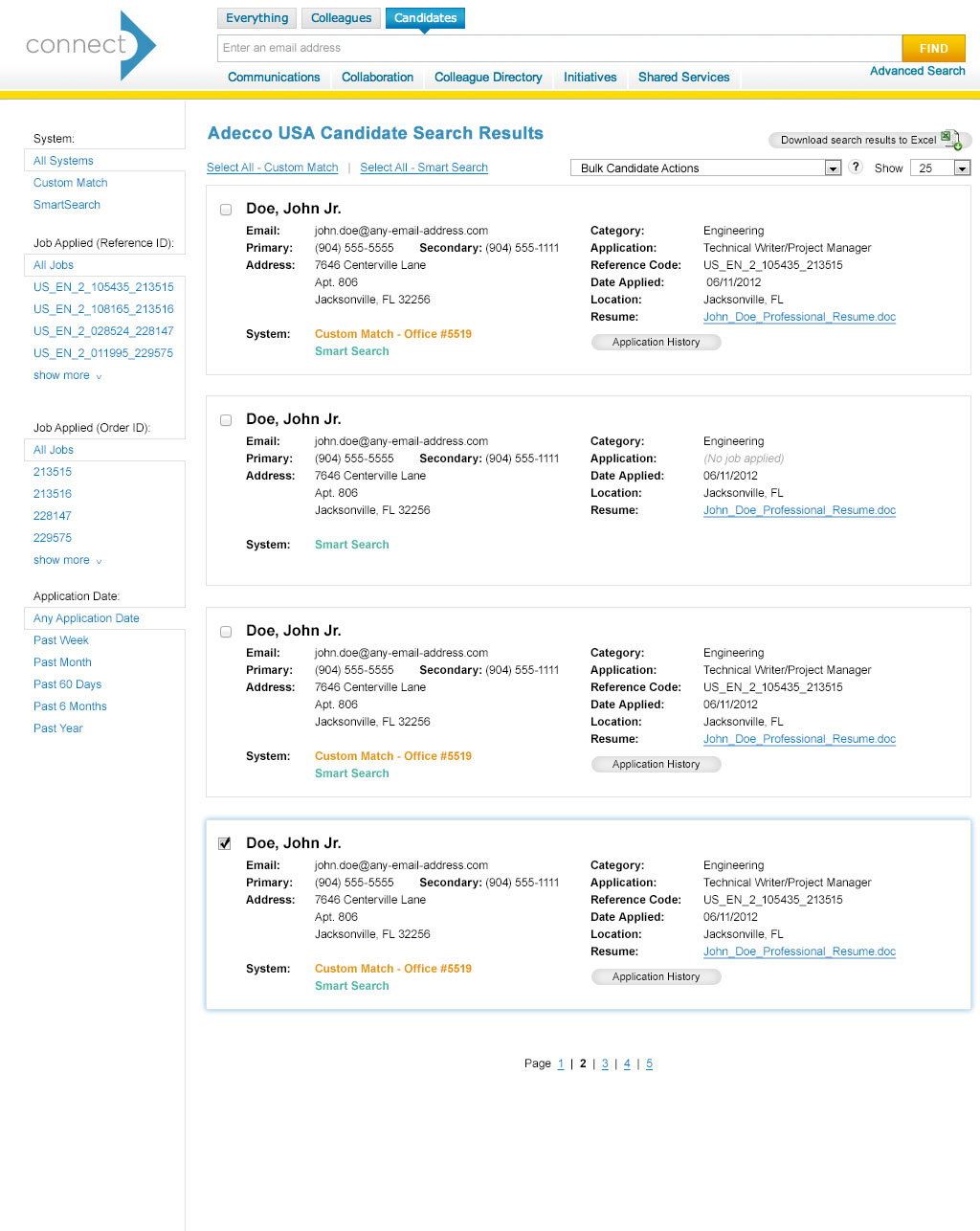980x1231 pixels.
Task: Select checkbox for first John Doe result
Action: [x=226, y=210]
